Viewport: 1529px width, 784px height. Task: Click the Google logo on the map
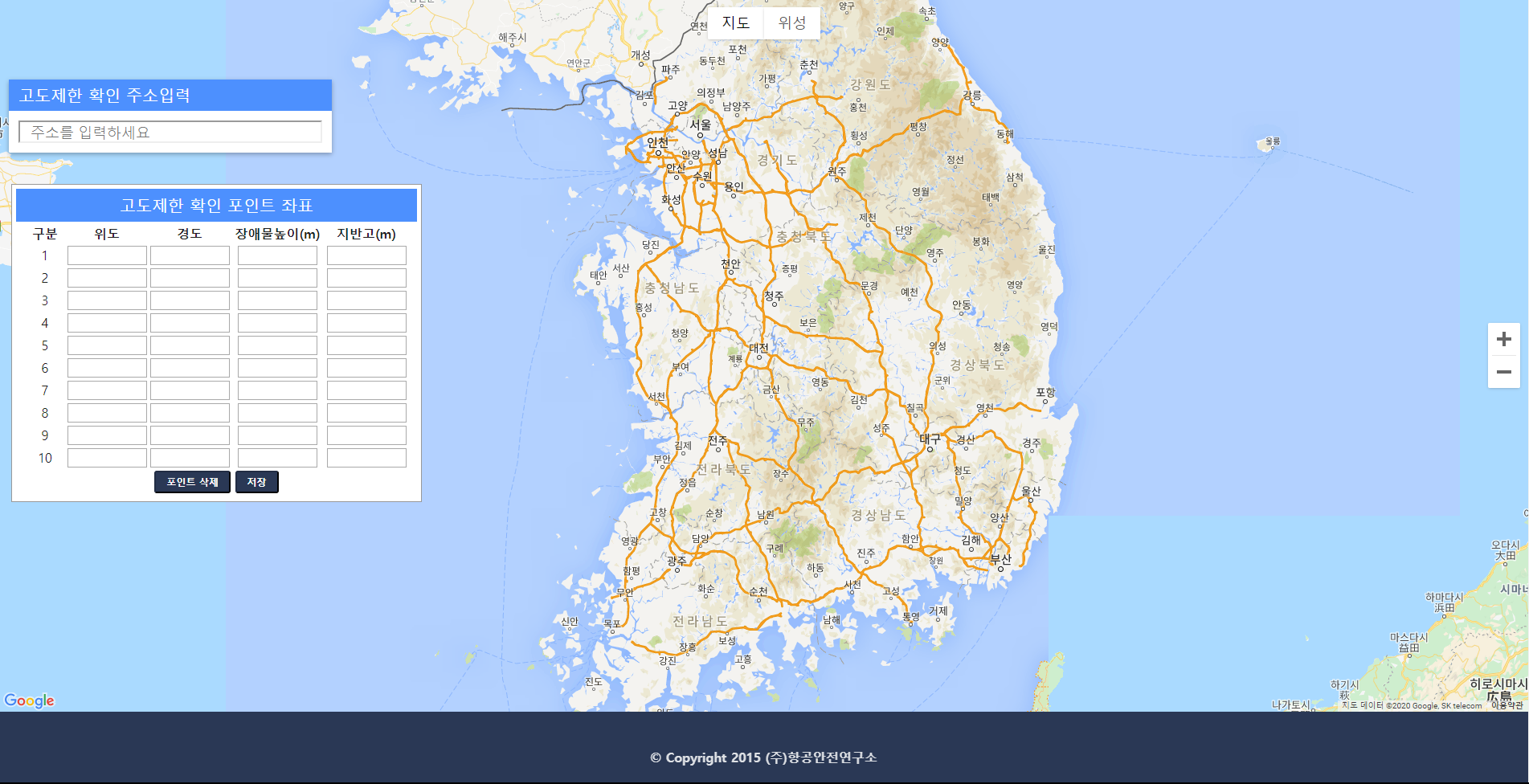pyautogui.click(x=30, y=700)
